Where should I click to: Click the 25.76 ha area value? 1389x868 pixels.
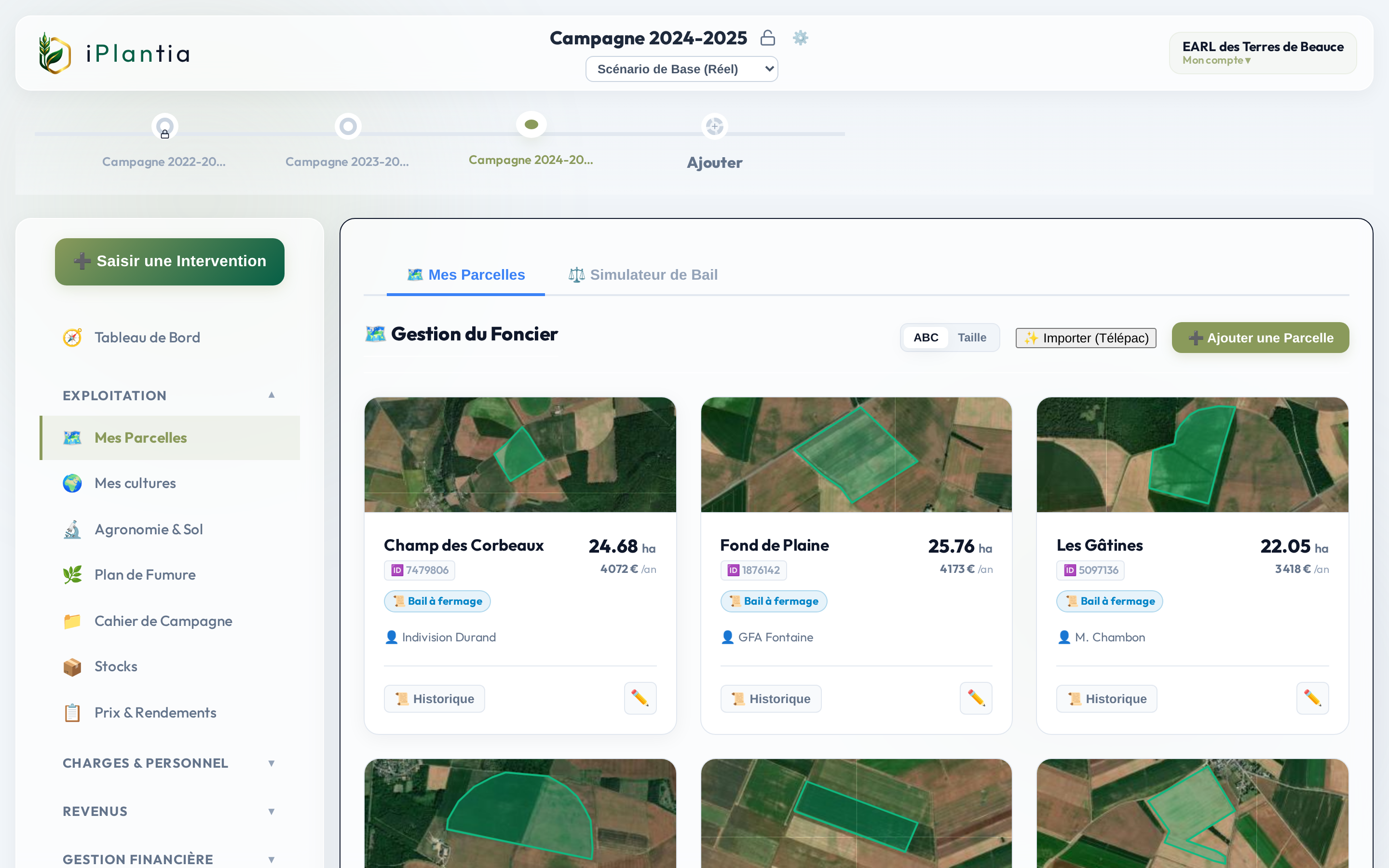coord(960,546)
